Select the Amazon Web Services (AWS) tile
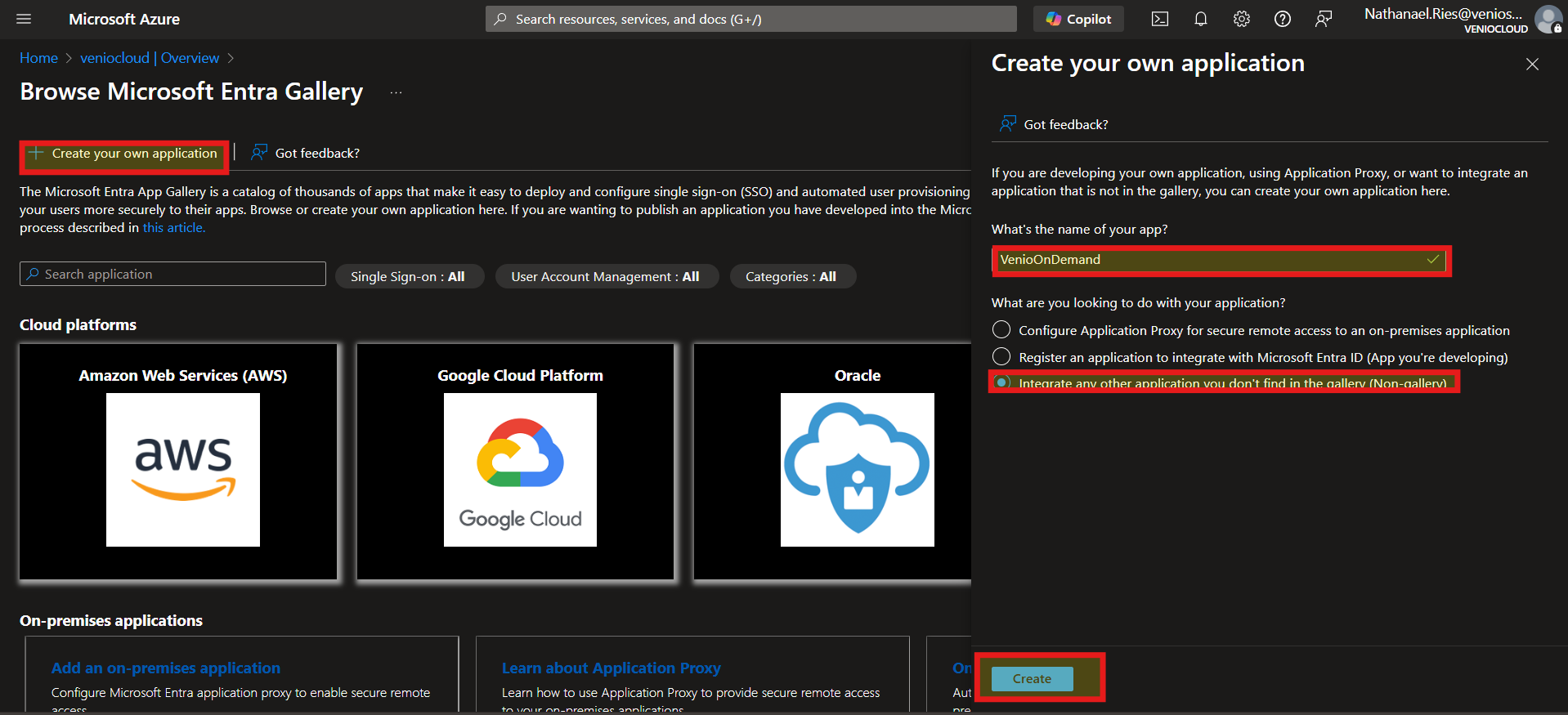The width and height of the screenshot is (1568, 715). (x=178, y=462)
